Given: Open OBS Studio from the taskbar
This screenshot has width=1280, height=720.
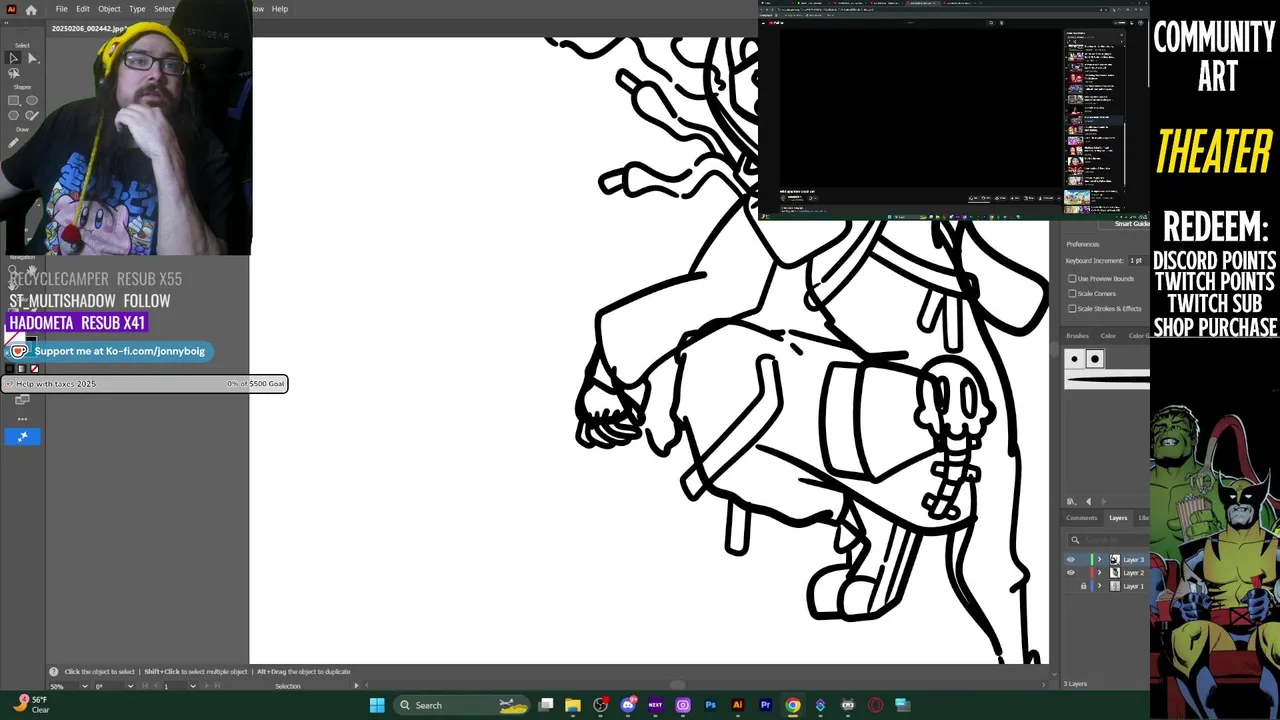Looking at the screenshot, I should [x=600, y=705].
